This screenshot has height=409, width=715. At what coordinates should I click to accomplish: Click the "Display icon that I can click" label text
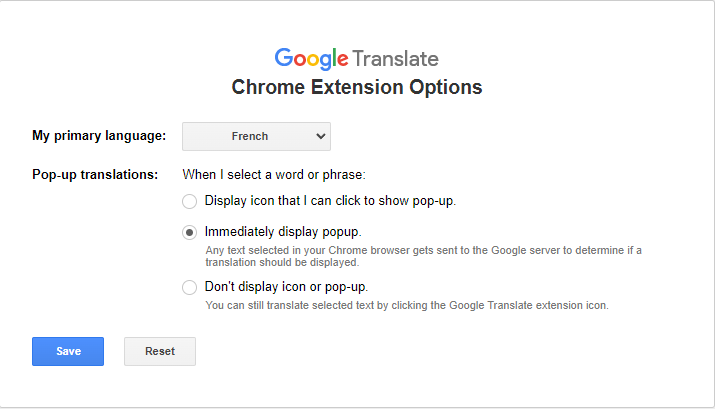[330, 201]
